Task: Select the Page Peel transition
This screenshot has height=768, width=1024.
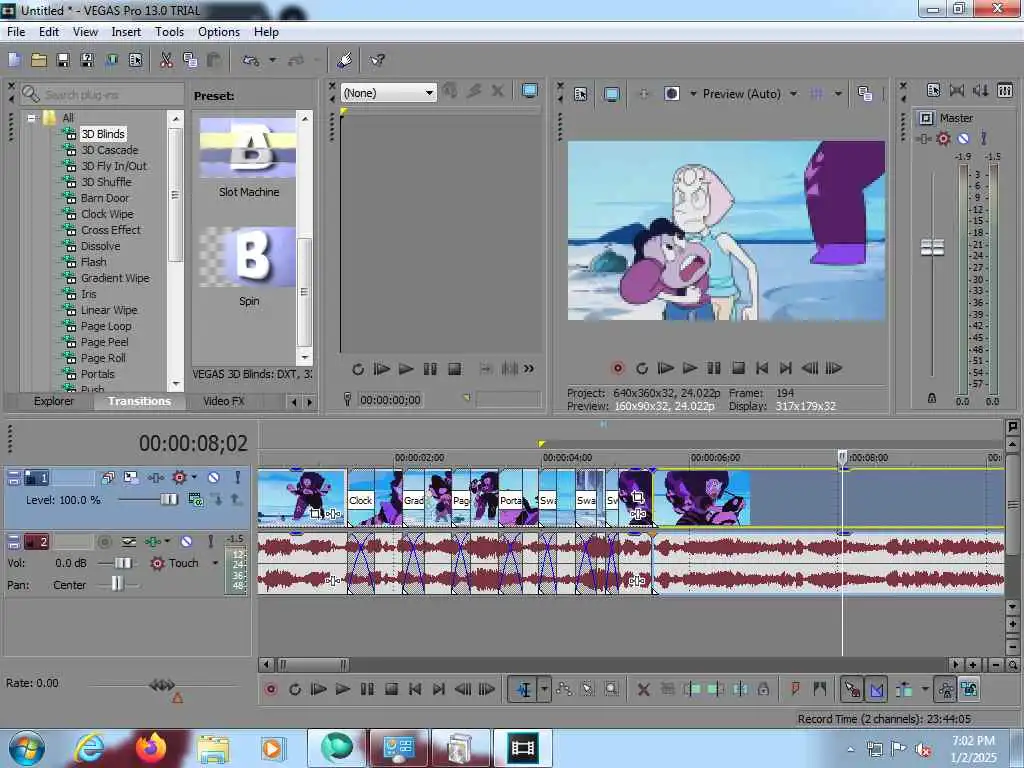Action: (x=104, y=342)
